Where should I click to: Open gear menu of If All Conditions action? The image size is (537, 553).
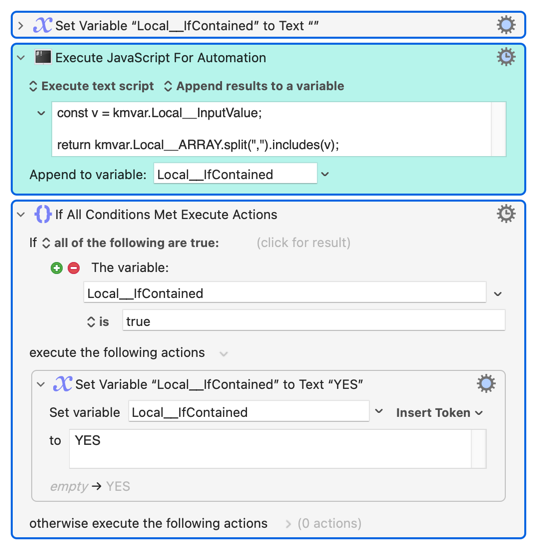[x=506, y=214]
